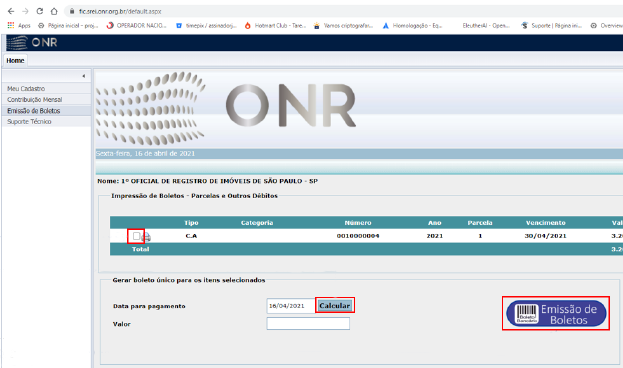
Task: Open Hotmart Club bookmark
Action: tap(275, 25)
